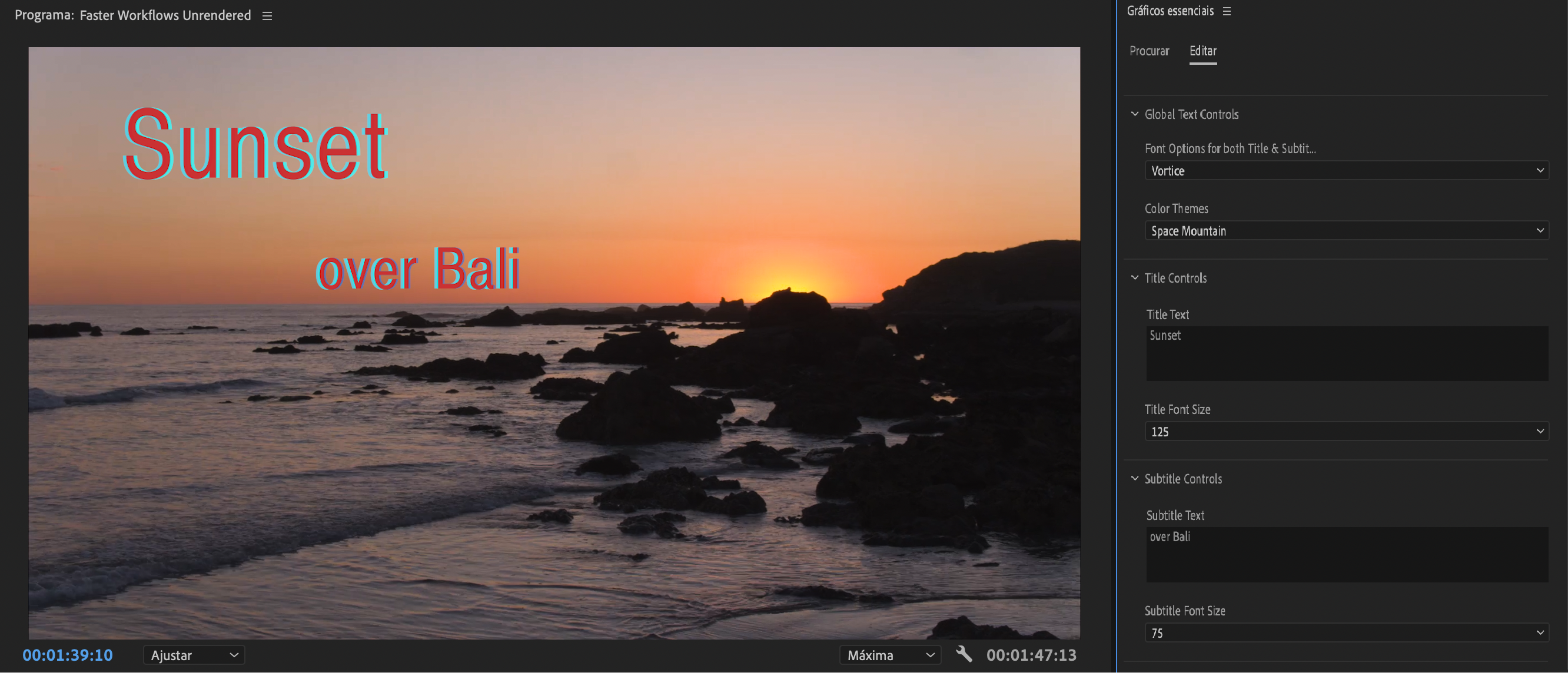The width and height of the screenshot is (1568, 679).
Task: Open the Ajustar zoom level dropdown
Action: point(194,656)
